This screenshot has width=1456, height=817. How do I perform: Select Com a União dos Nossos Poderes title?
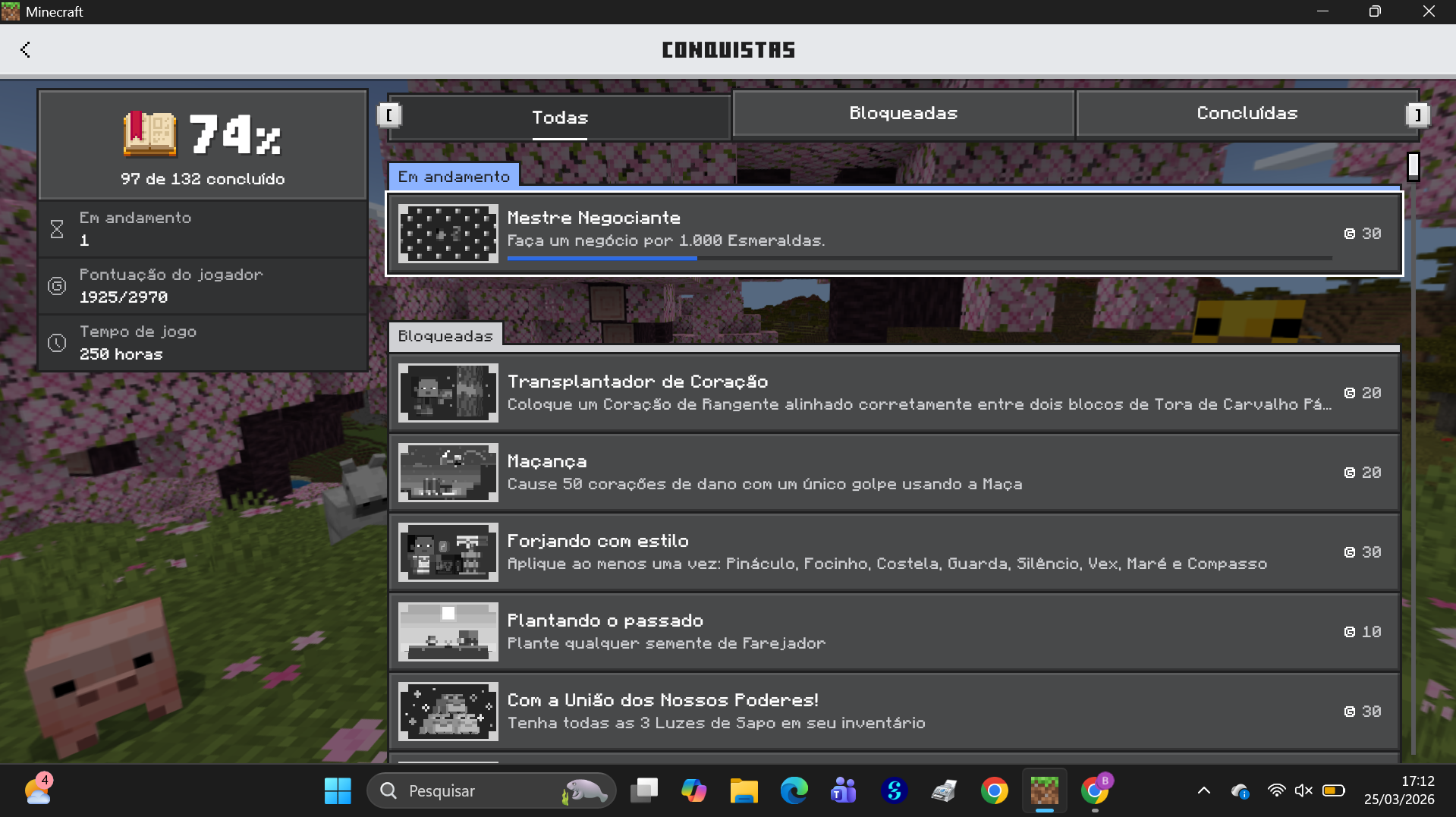(662, 700)
